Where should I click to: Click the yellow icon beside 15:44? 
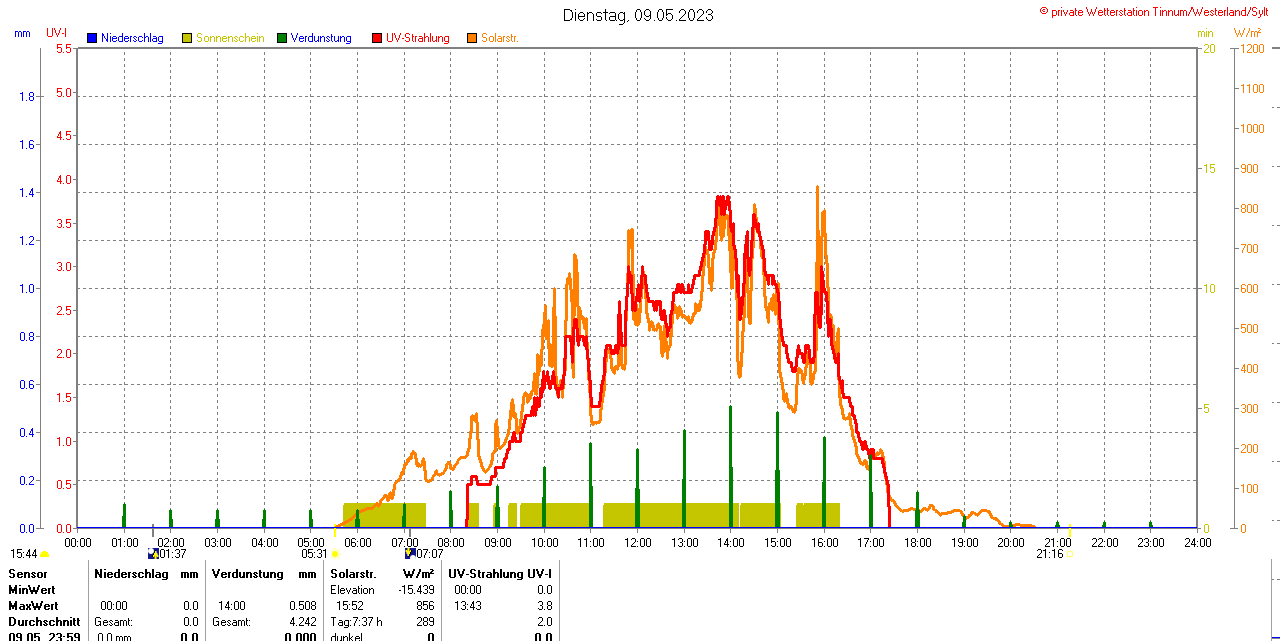point(45,554)
